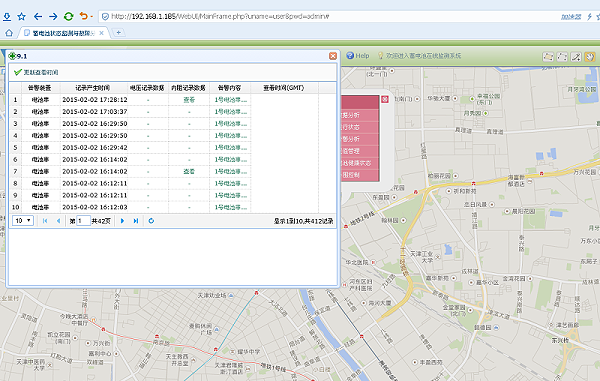This screenshot has width=600, height=381.
Task: Open the view link in row 1
Action: pos(189,100)
